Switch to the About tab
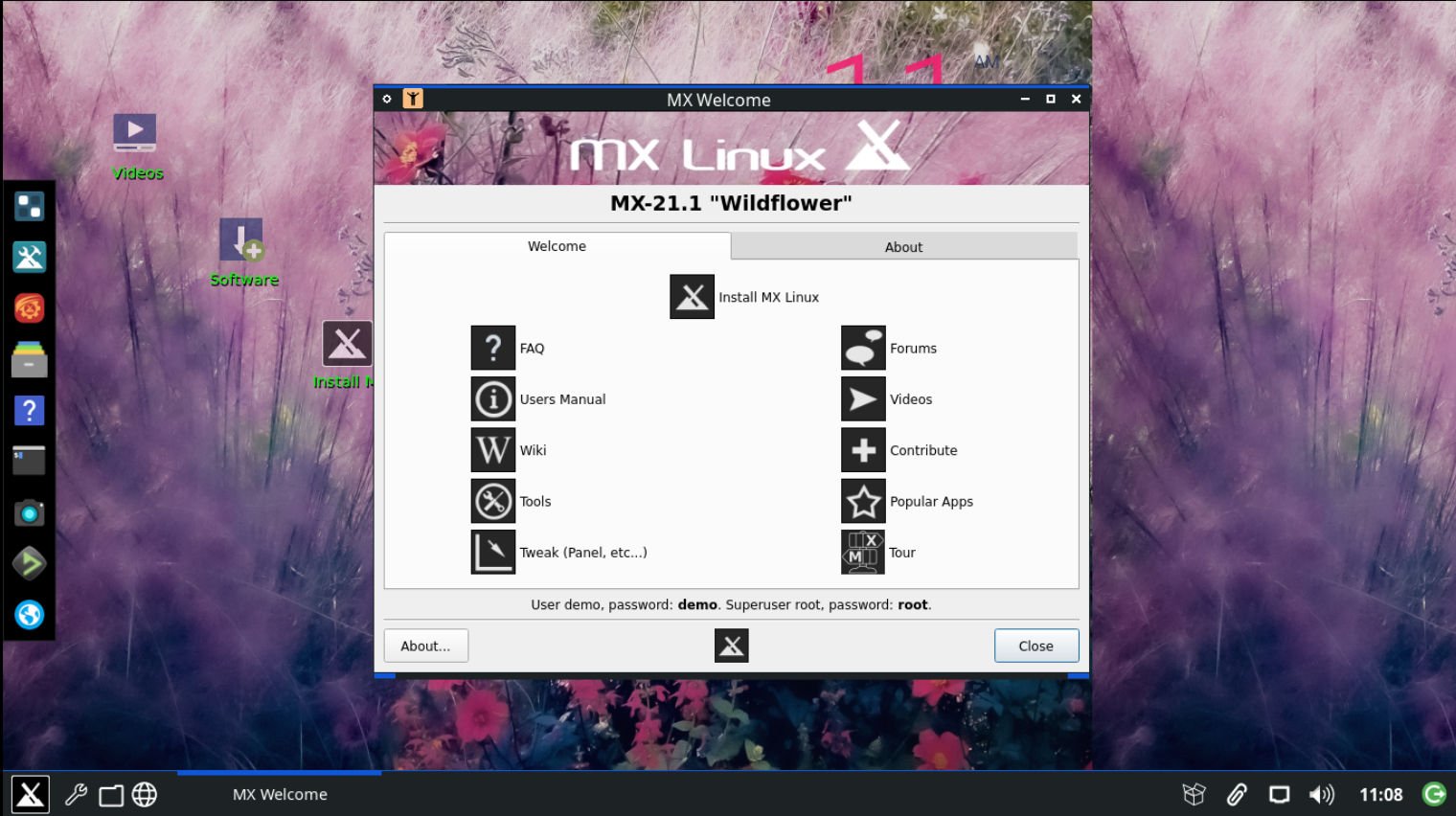 [x=903, y=247]
